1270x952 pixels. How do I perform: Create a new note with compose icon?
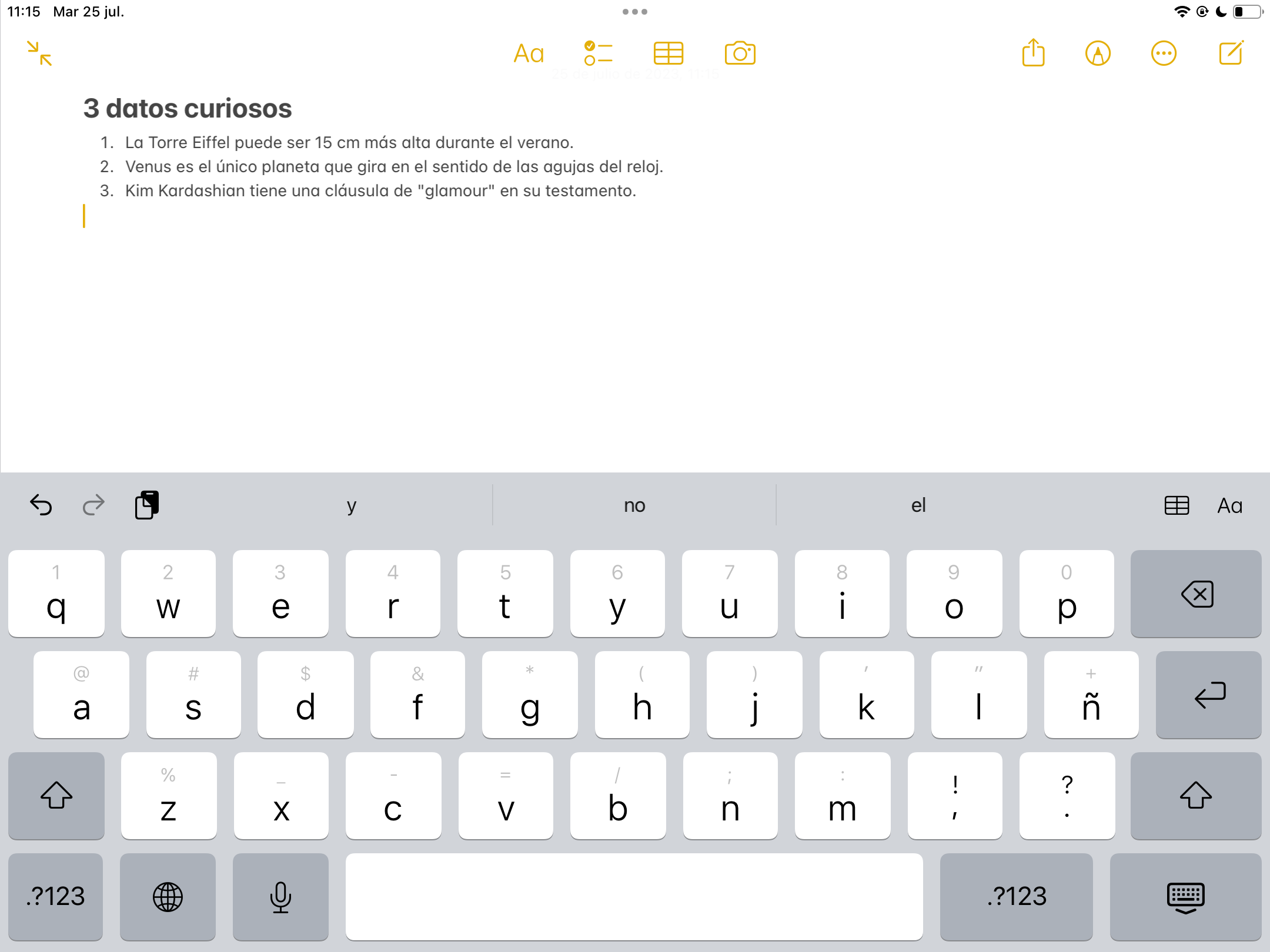point(1231,53)
